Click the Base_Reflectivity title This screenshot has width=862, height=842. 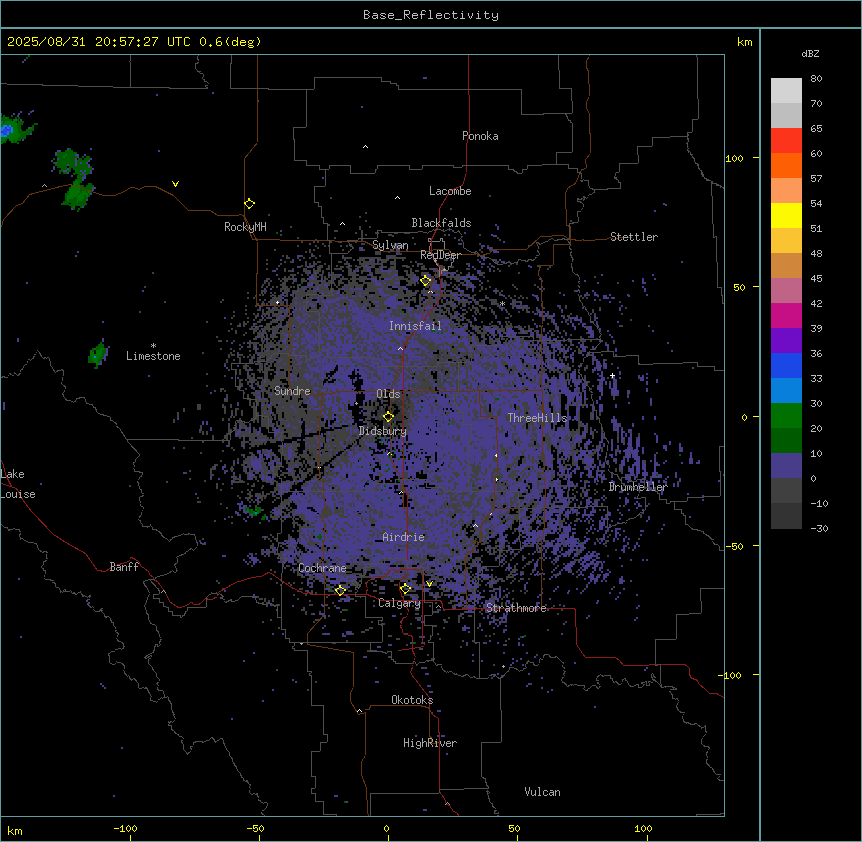click(x=431, y=15)
